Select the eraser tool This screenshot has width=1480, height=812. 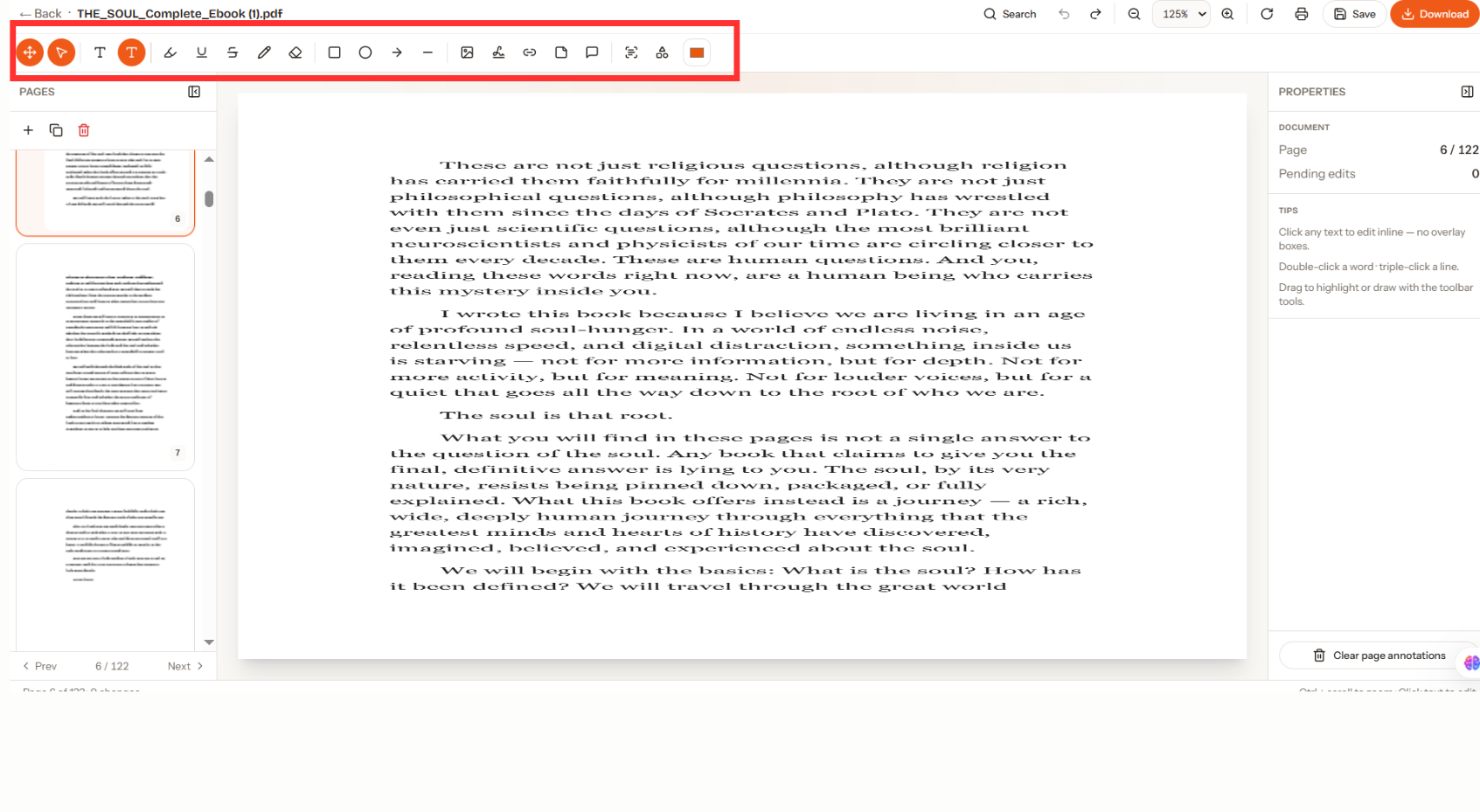(295, 52)
